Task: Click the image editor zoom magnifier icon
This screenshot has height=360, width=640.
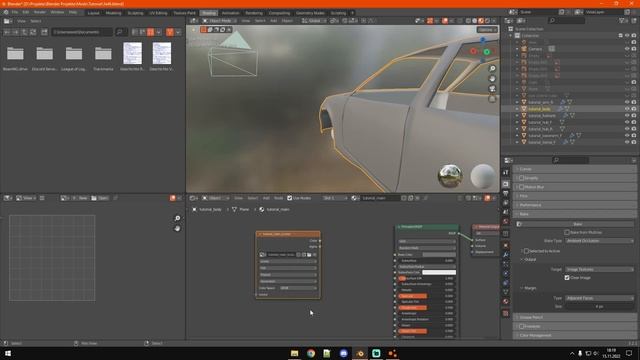Action: (177, 218)
